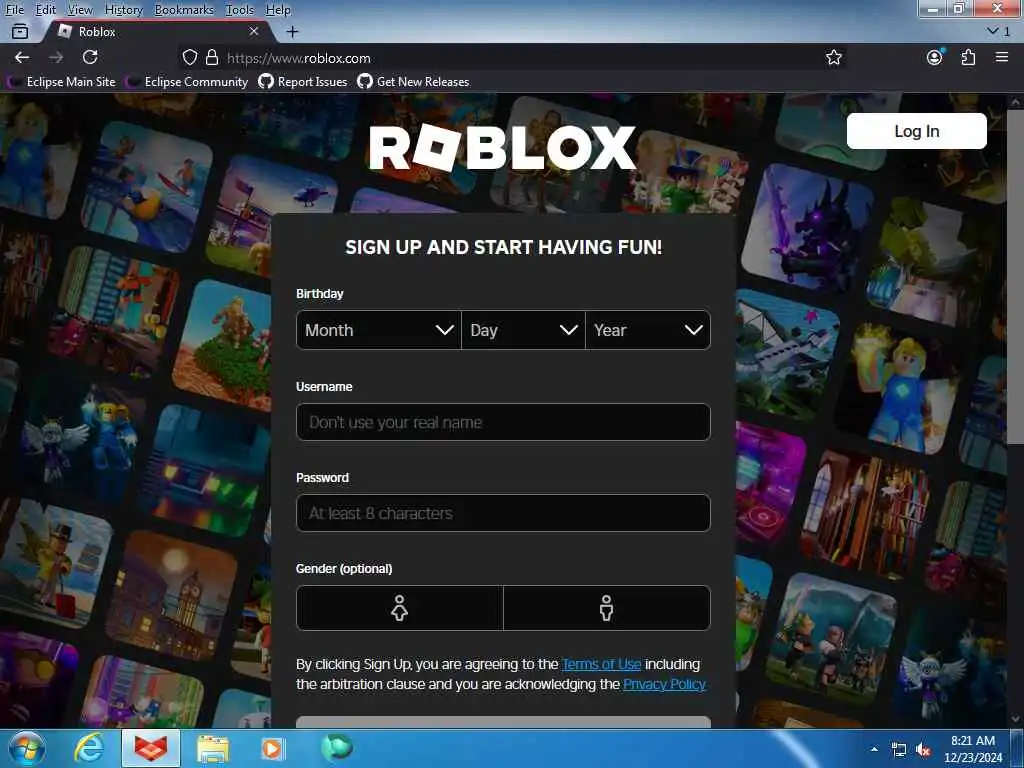The image size is (1024, 768).
Task: Click the browser Forward arrow
Action: coord(56,57)
